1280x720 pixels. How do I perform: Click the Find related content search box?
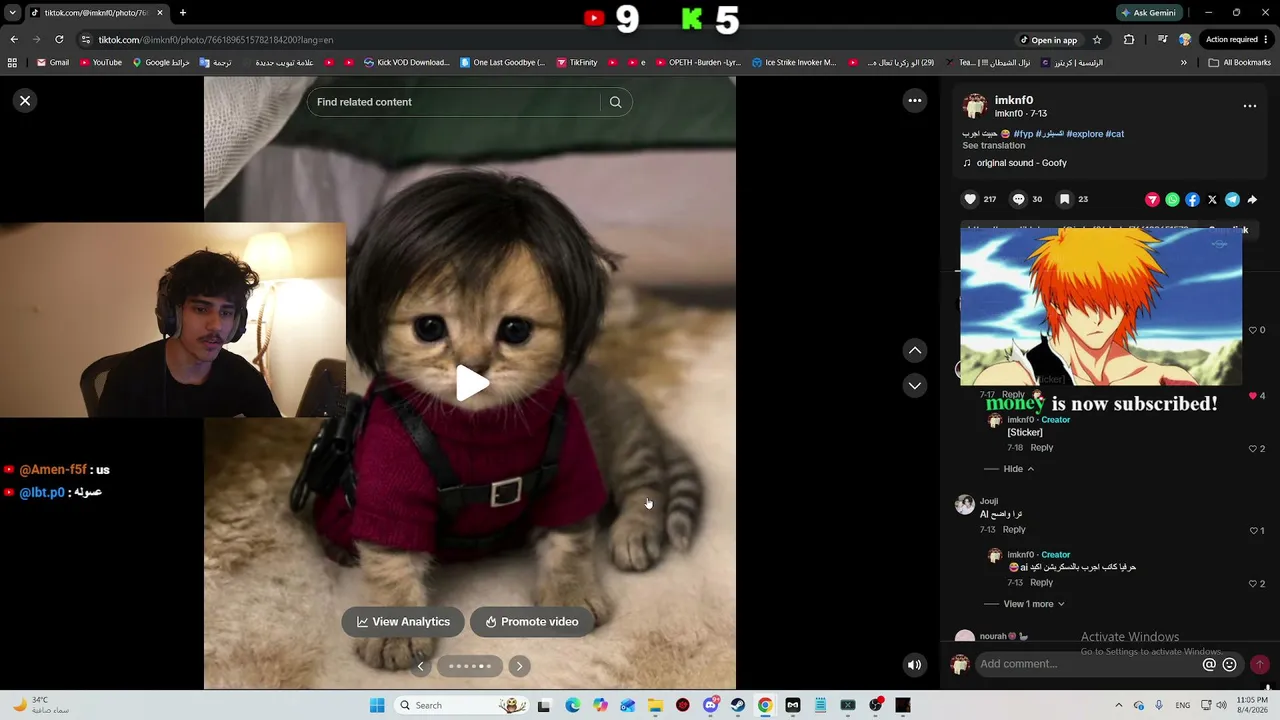[x=455, y=102]
